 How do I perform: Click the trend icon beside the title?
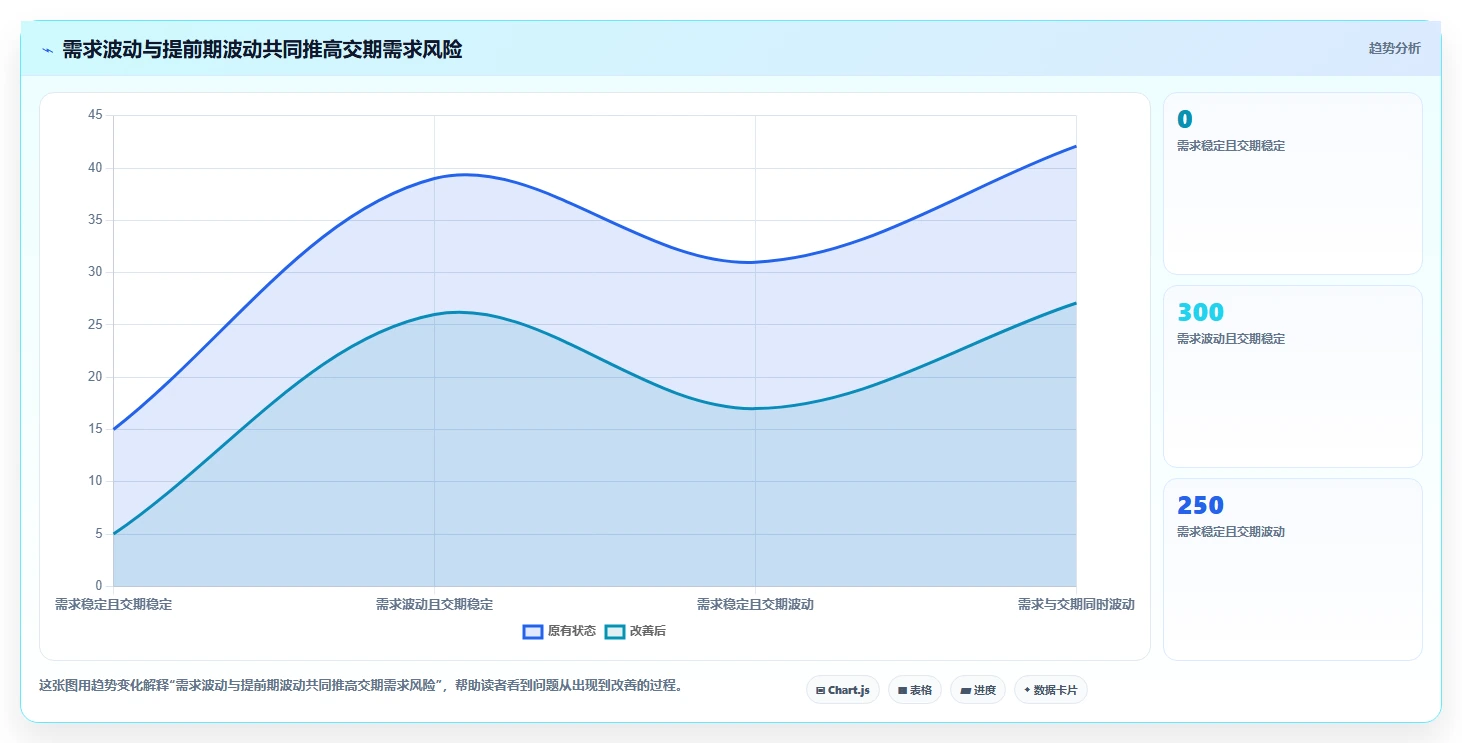click(47, 50)
